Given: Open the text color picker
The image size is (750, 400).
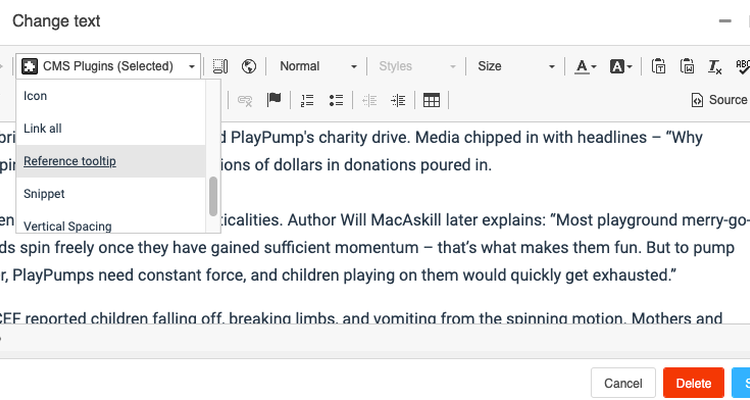Looking at the screenshot, I should (x=586, y=67).
